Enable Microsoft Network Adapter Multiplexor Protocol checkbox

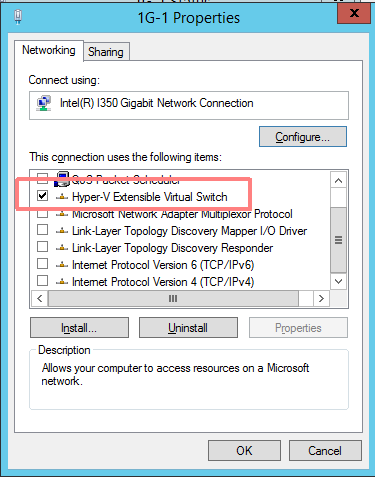coord(42,213)
